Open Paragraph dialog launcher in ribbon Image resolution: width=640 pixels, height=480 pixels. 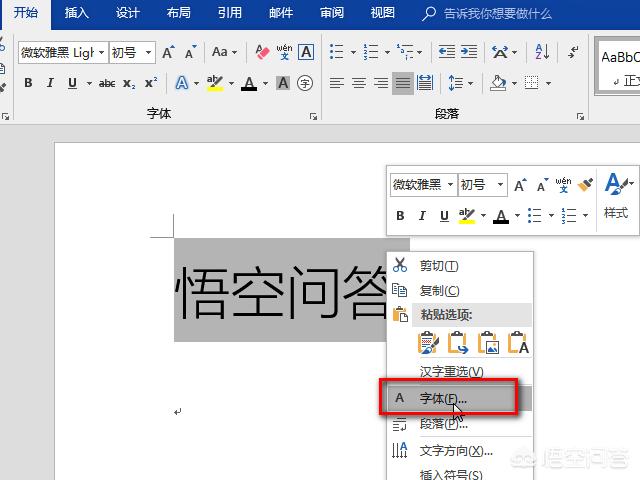coord(580,117)
